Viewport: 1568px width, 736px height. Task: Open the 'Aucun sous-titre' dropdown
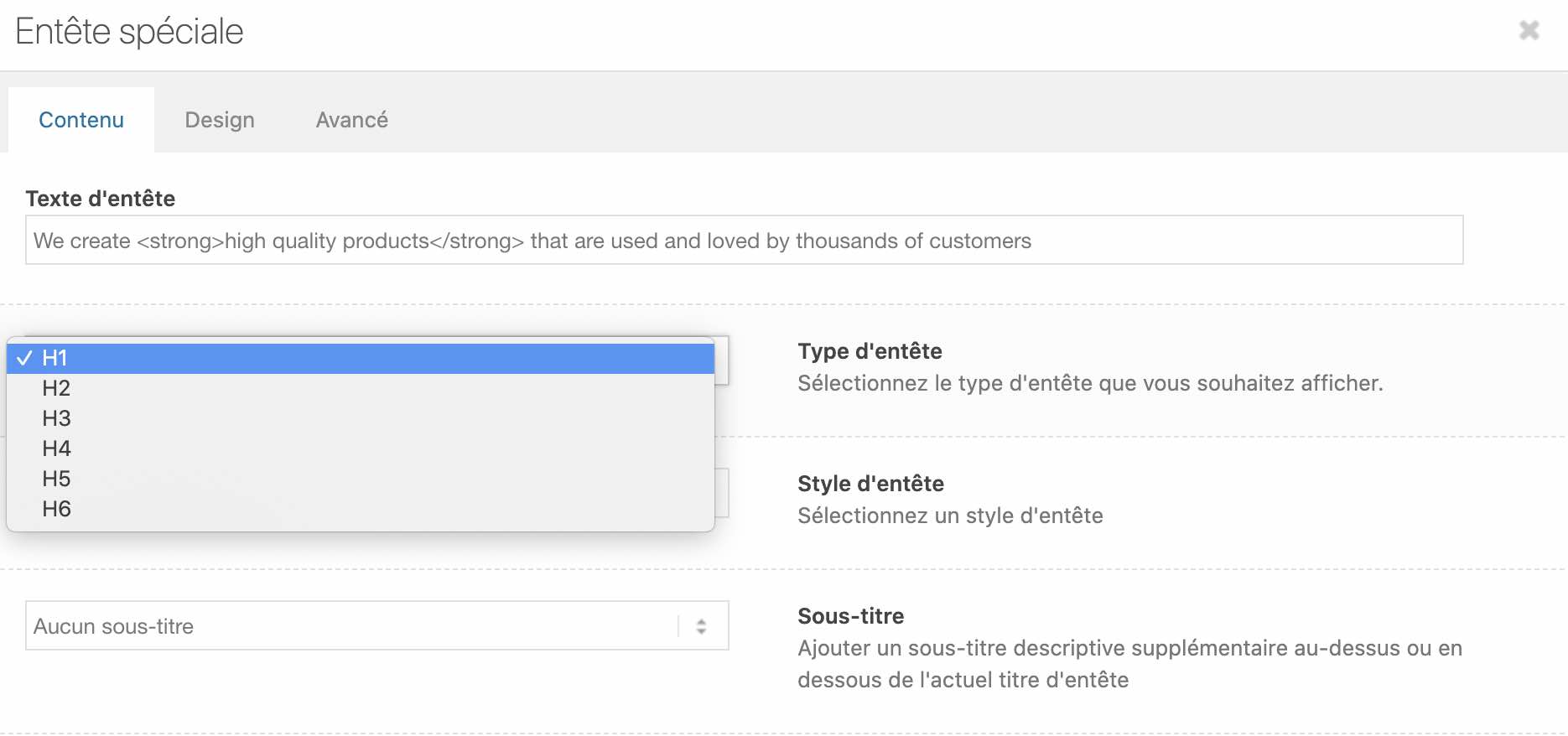(x=352, y=626)
